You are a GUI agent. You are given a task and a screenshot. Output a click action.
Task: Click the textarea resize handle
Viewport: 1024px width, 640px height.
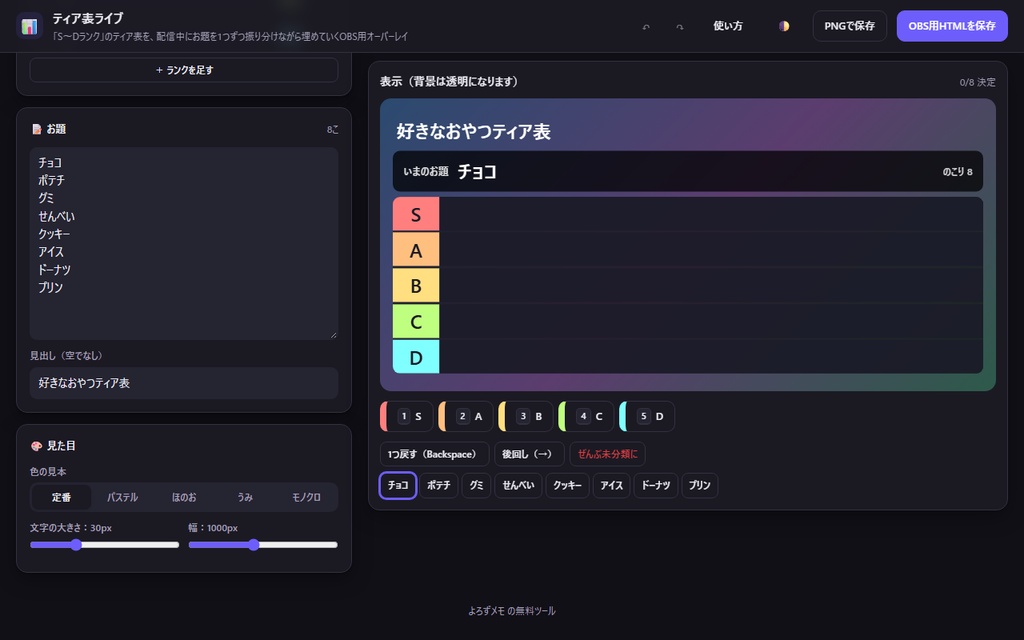pos(333,335)
